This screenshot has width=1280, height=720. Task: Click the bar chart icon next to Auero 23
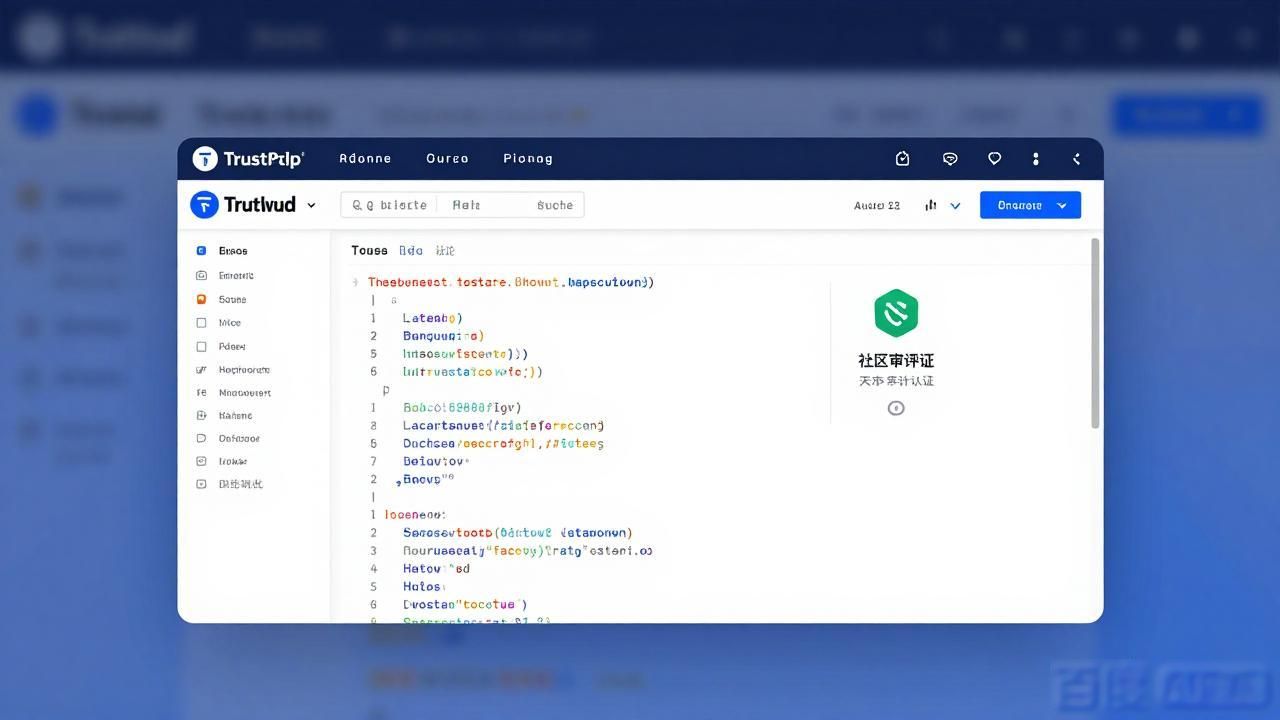(x=931, y=205)
